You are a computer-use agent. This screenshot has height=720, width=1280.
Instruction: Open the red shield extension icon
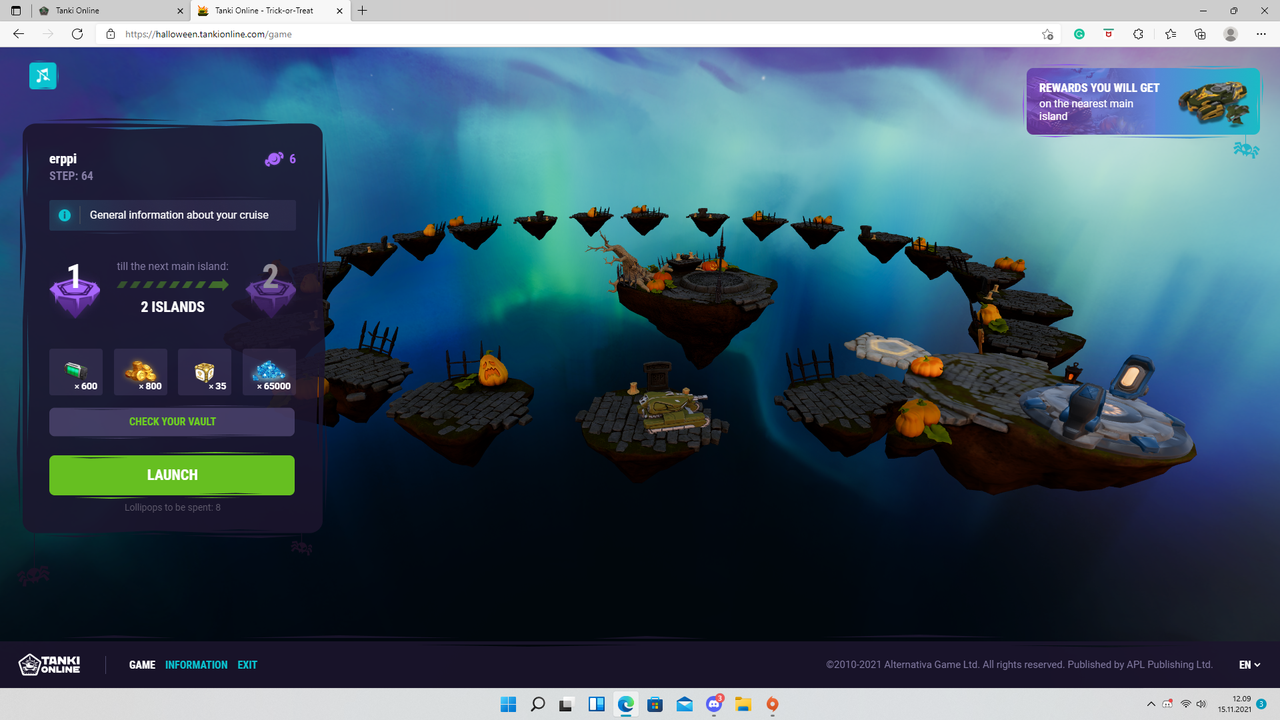[x=1108, y=34]
